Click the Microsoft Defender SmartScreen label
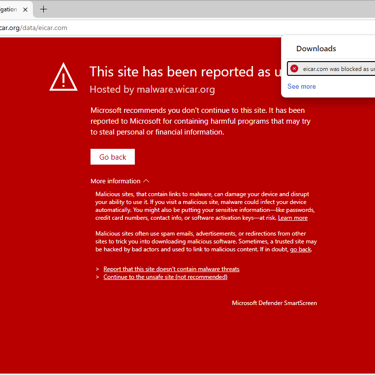Image resolution: width=375 pixels, height=375 pixels. tap(274, 303)
